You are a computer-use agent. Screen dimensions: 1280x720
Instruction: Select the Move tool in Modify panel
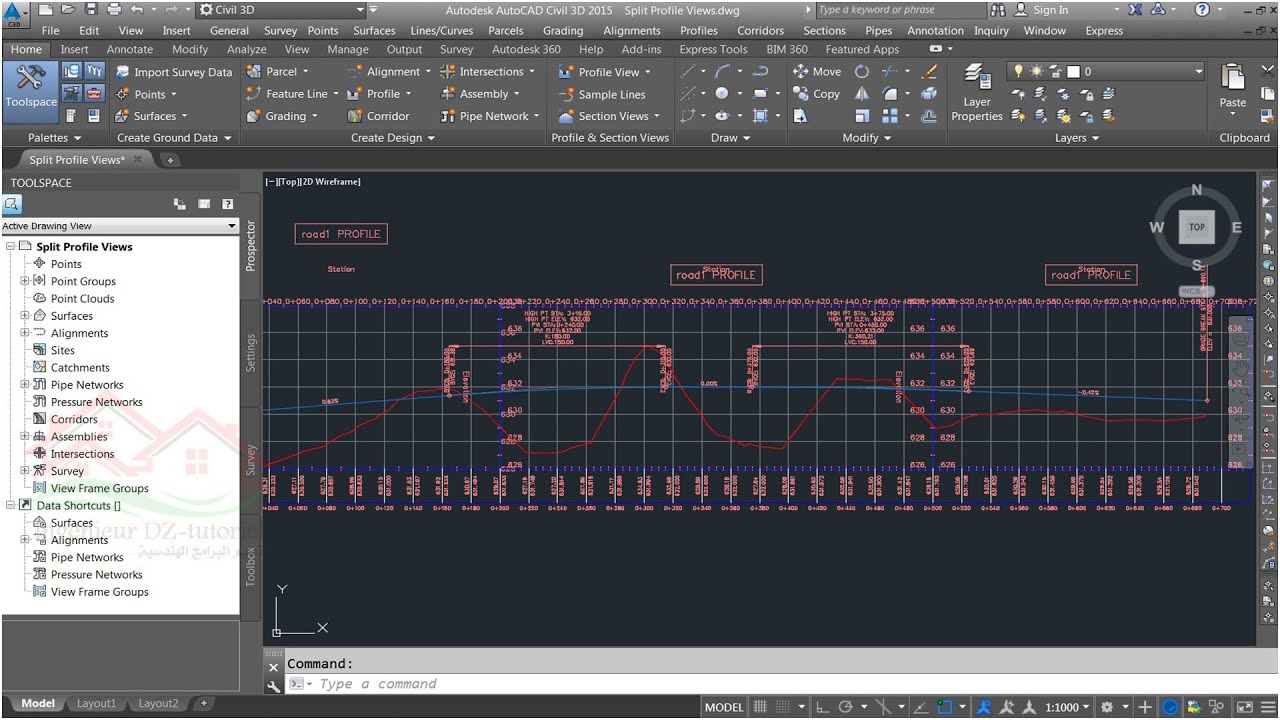[x=817, y=72]
